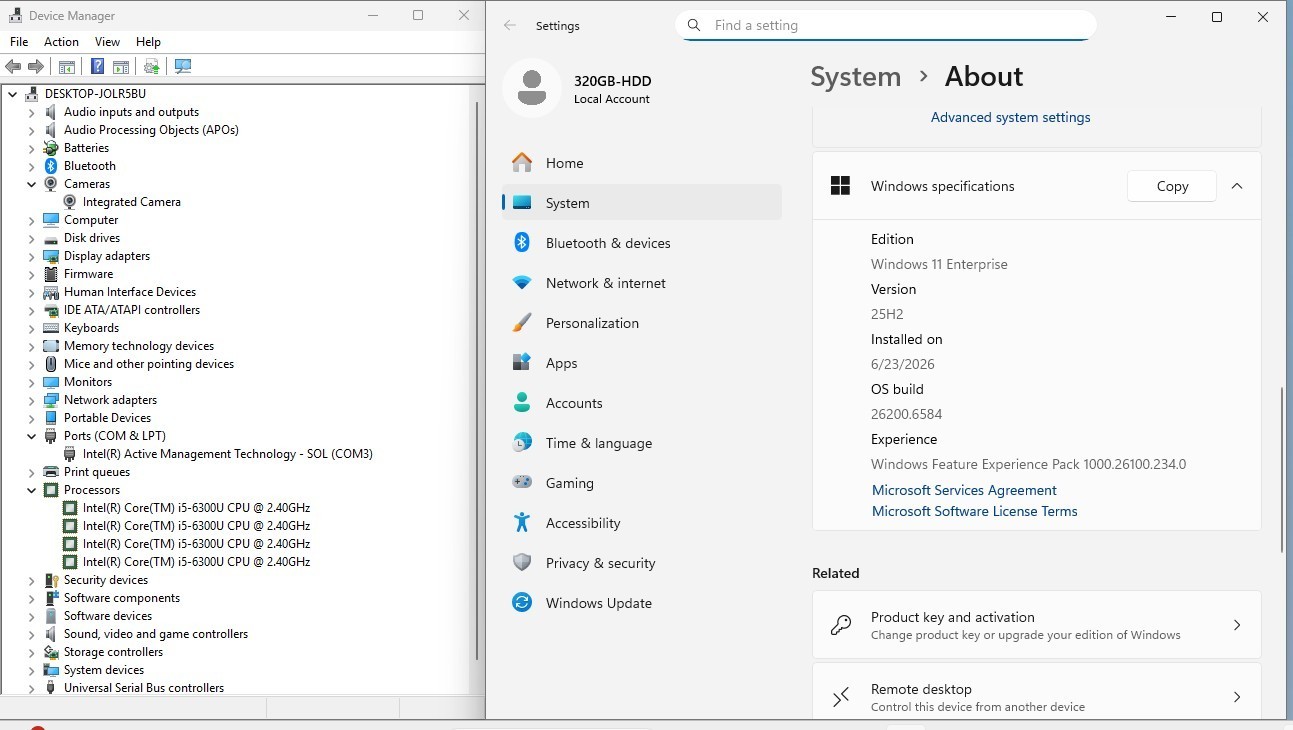The image size is (1293, 730).
Task: Click the OS build value 26200.6584
Action: 906,414
